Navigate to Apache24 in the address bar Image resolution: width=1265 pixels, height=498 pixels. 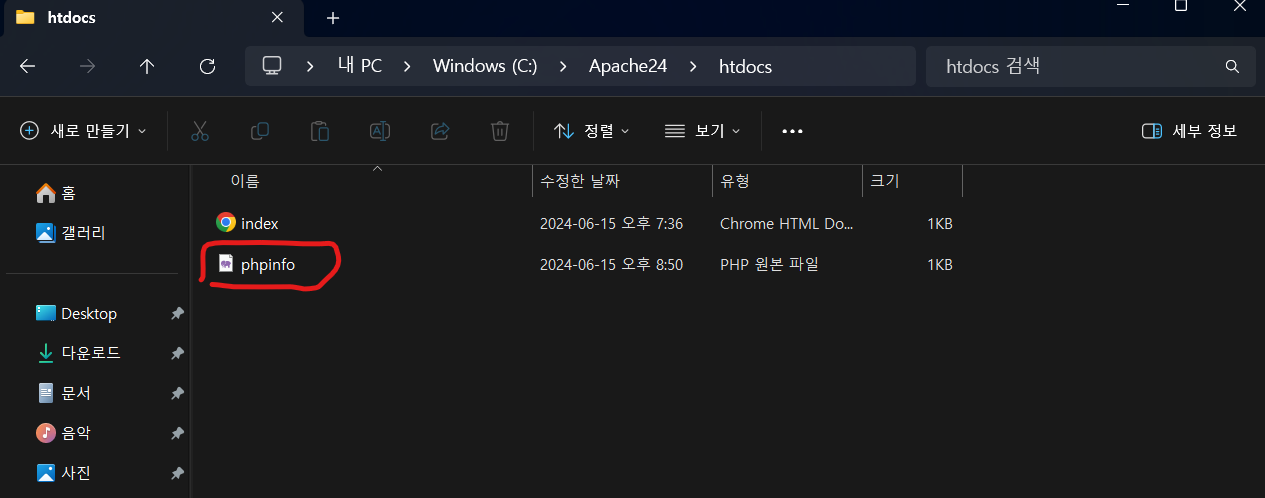click(628, 66)
